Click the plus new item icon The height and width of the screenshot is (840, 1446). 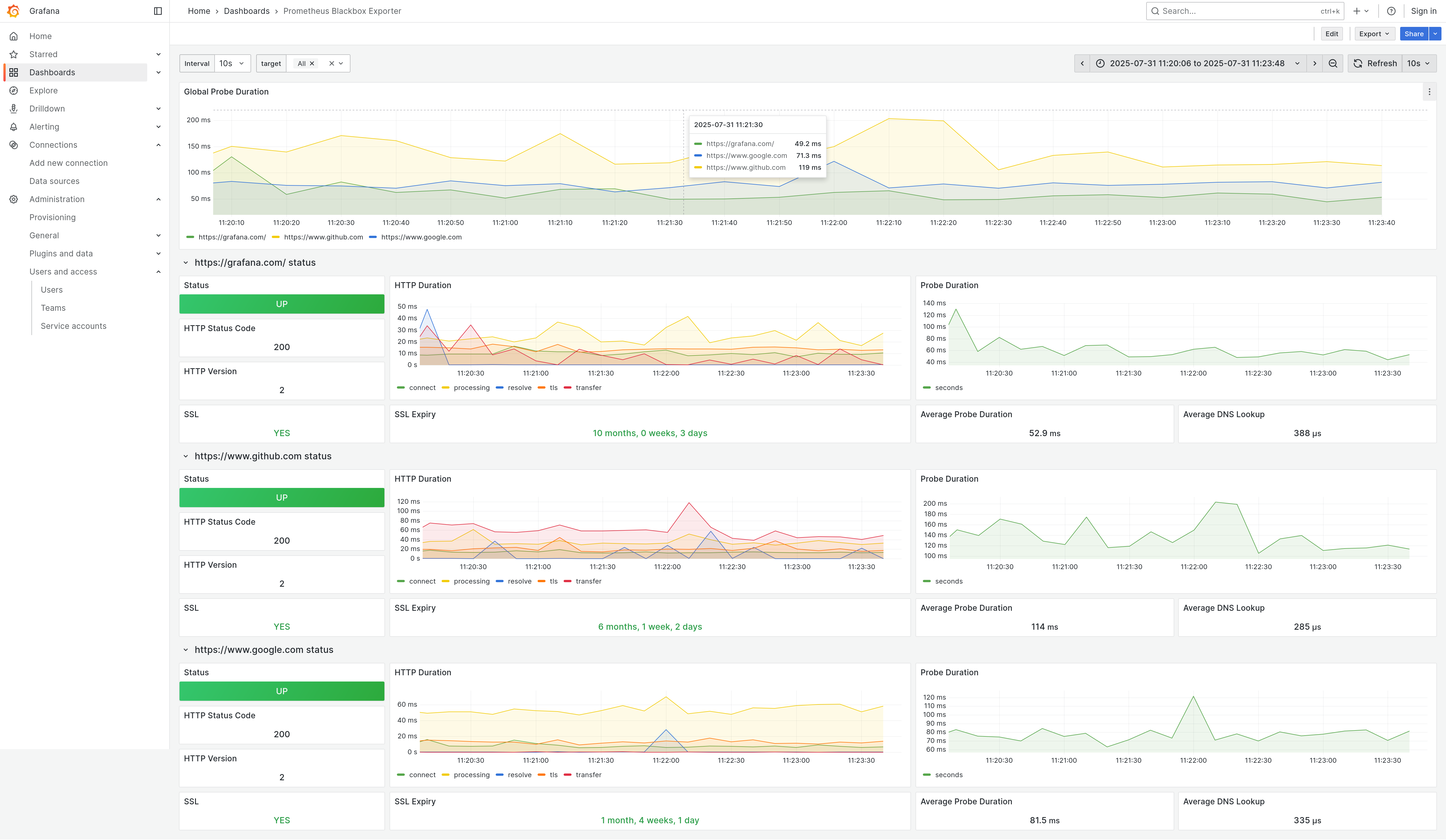[x=1357, y=11]
